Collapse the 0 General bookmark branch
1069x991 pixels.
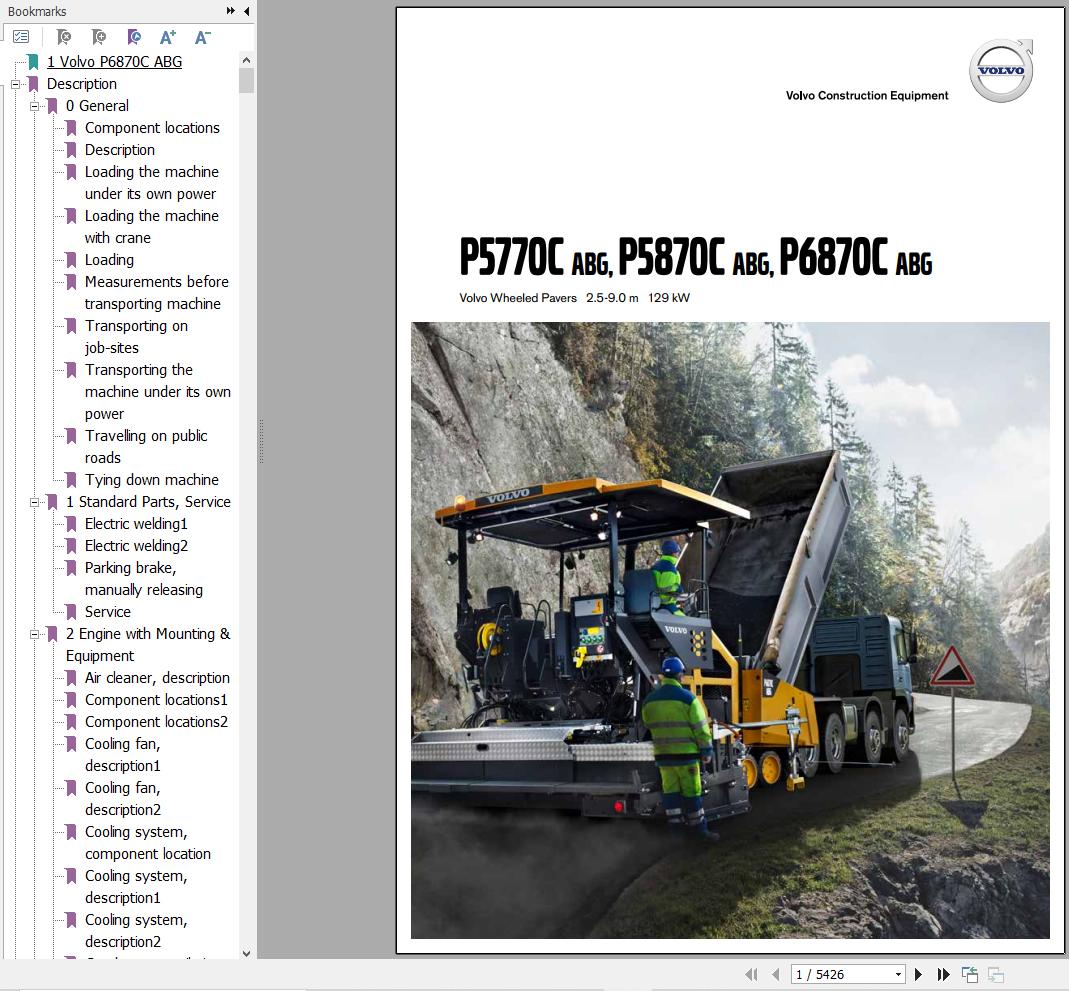34,106
